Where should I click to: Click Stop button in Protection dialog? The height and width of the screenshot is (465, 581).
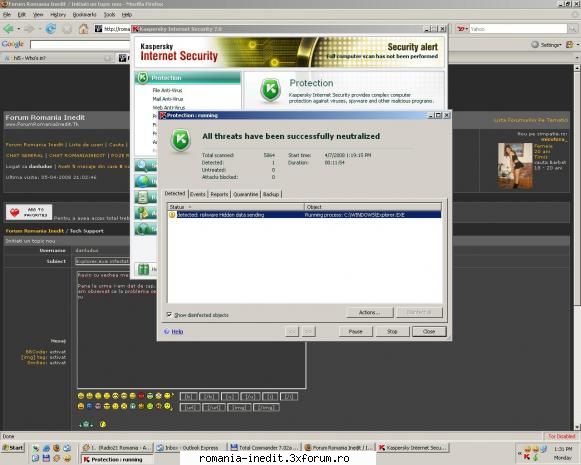coord(392,331)
